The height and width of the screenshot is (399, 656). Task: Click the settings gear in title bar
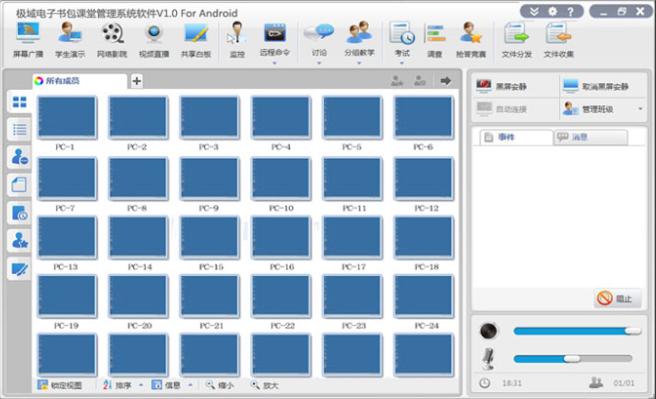pos(552,11)
